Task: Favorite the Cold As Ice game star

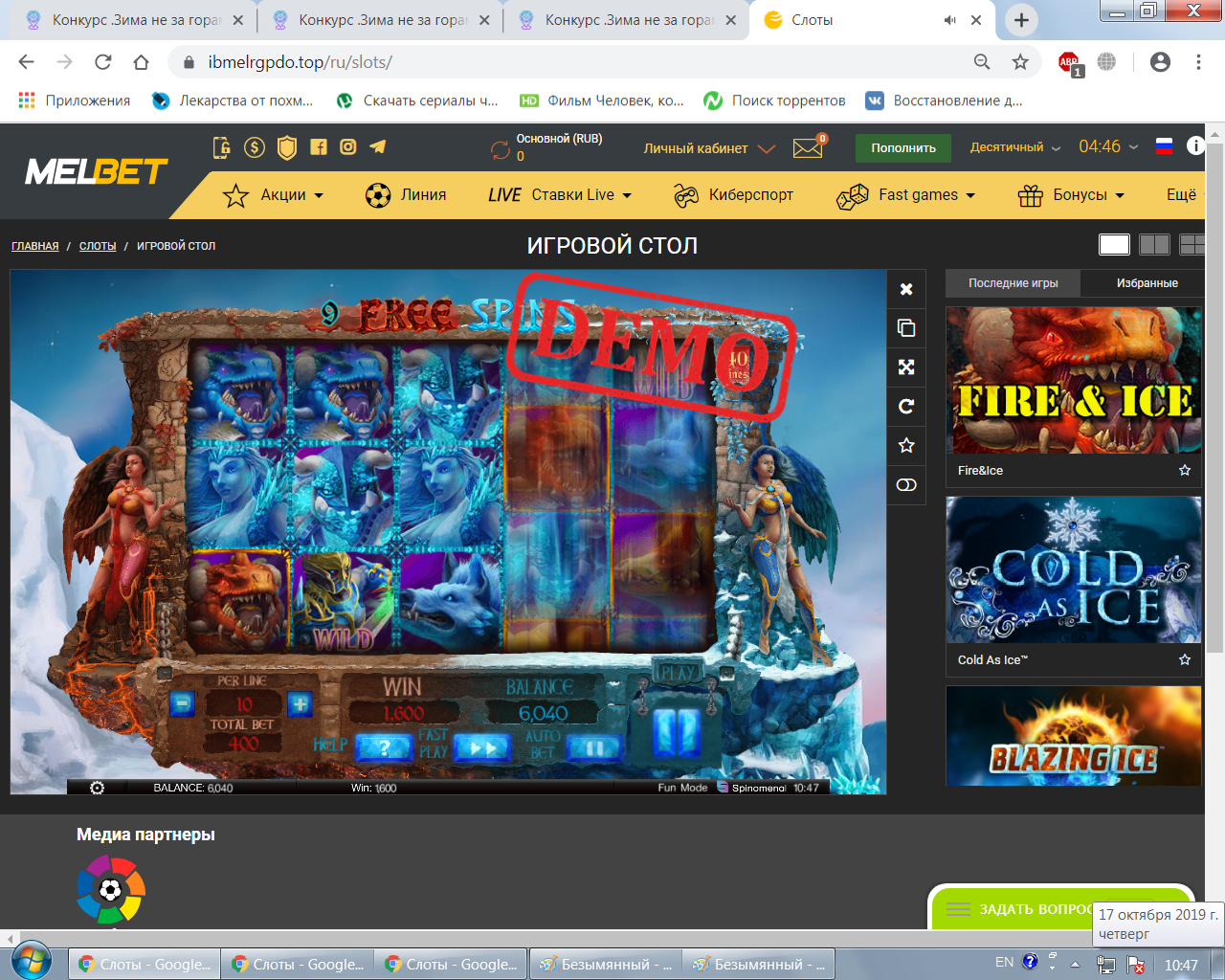Action: (1185, 659)
